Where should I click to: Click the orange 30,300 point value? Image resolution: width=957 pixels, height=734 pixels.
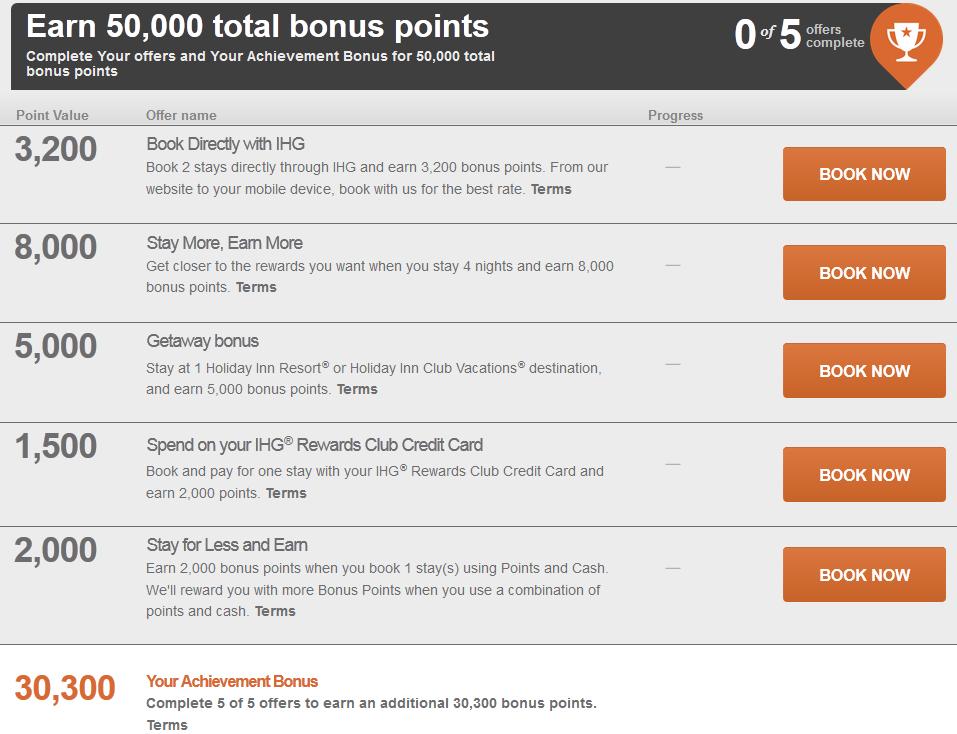pos(65,688)
